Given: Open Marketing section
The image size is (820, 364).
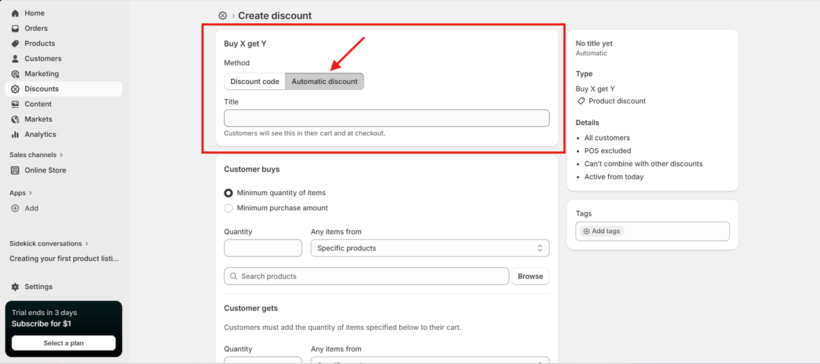Looking at the screenshot, I should tap(64, 74).
